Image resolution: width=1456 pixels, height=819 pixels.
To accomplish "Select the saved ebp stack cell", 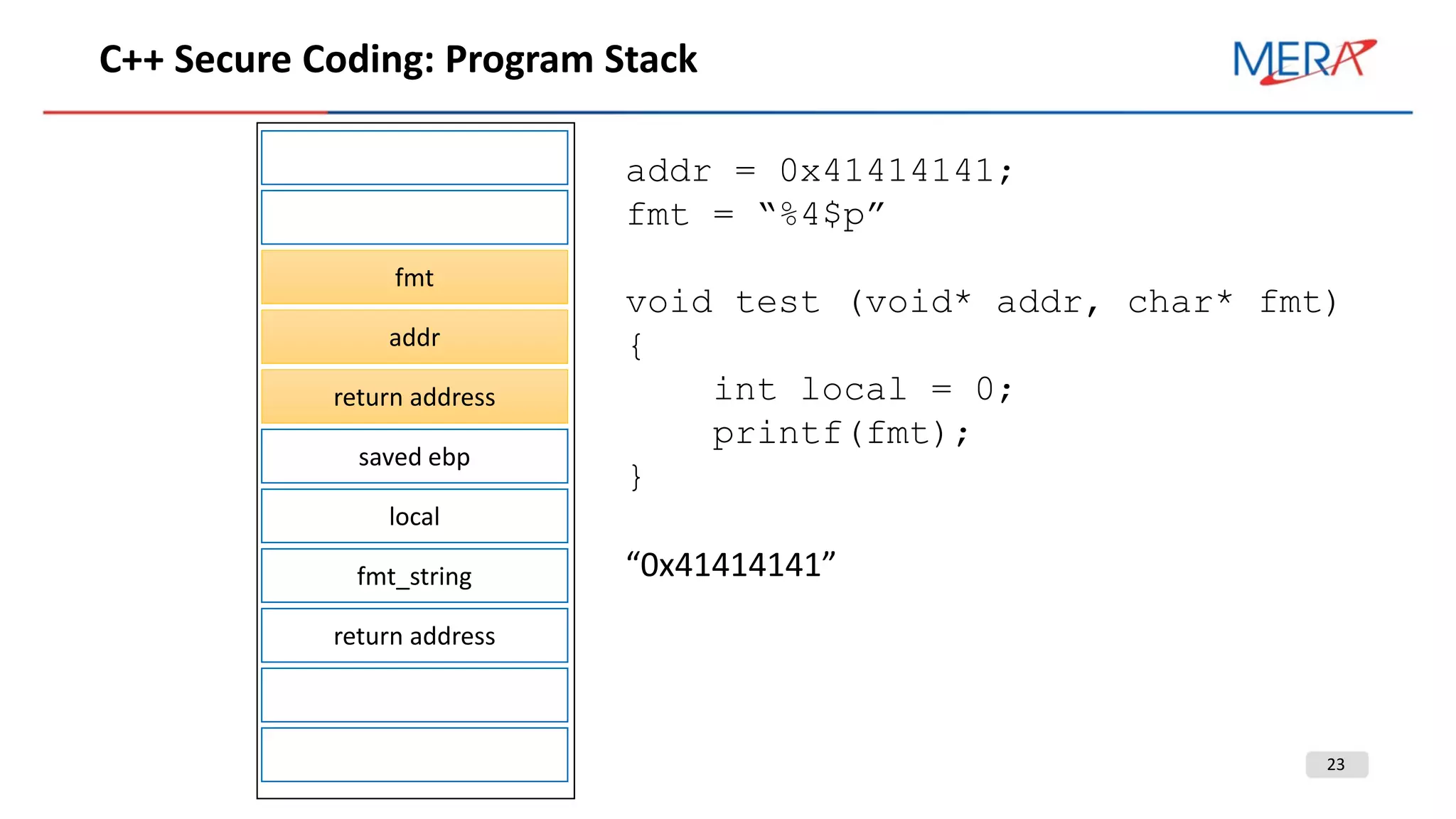I will [x=414, y=456].
